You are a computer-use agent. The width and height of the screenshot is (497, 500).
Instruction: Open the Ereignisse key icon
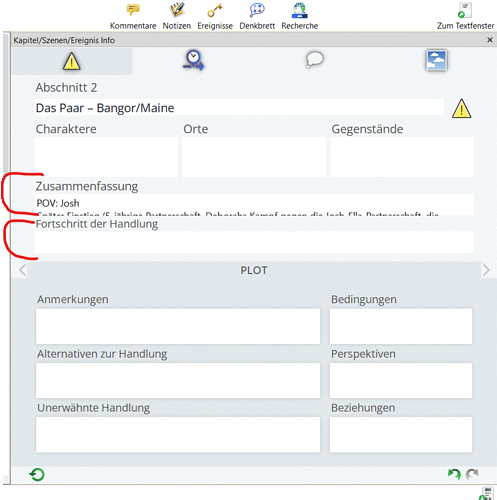pos(215,16)
